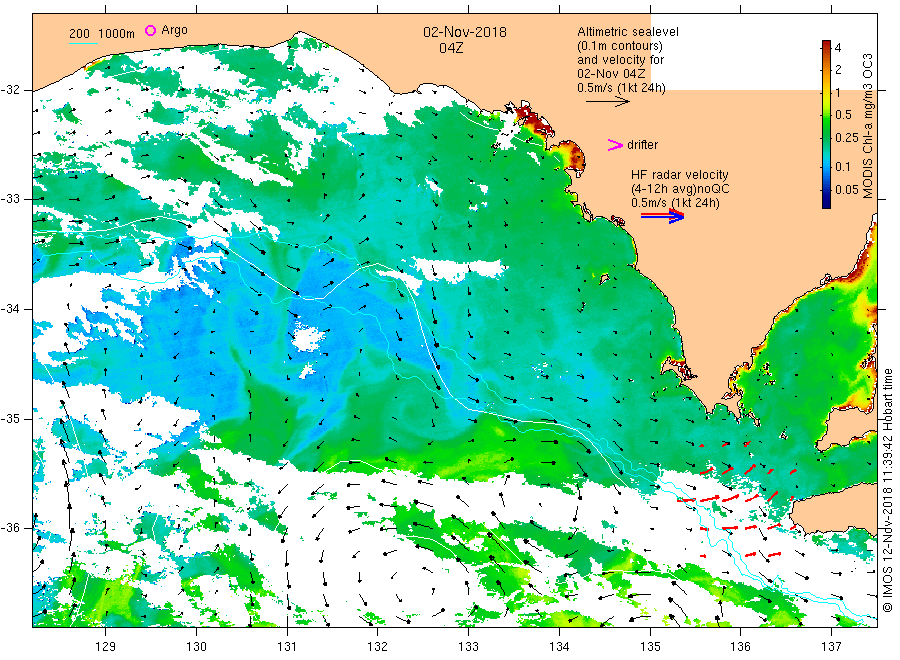
Task: Click the magenta Argo circle legend marker
Action: click(x=150, y=30)
